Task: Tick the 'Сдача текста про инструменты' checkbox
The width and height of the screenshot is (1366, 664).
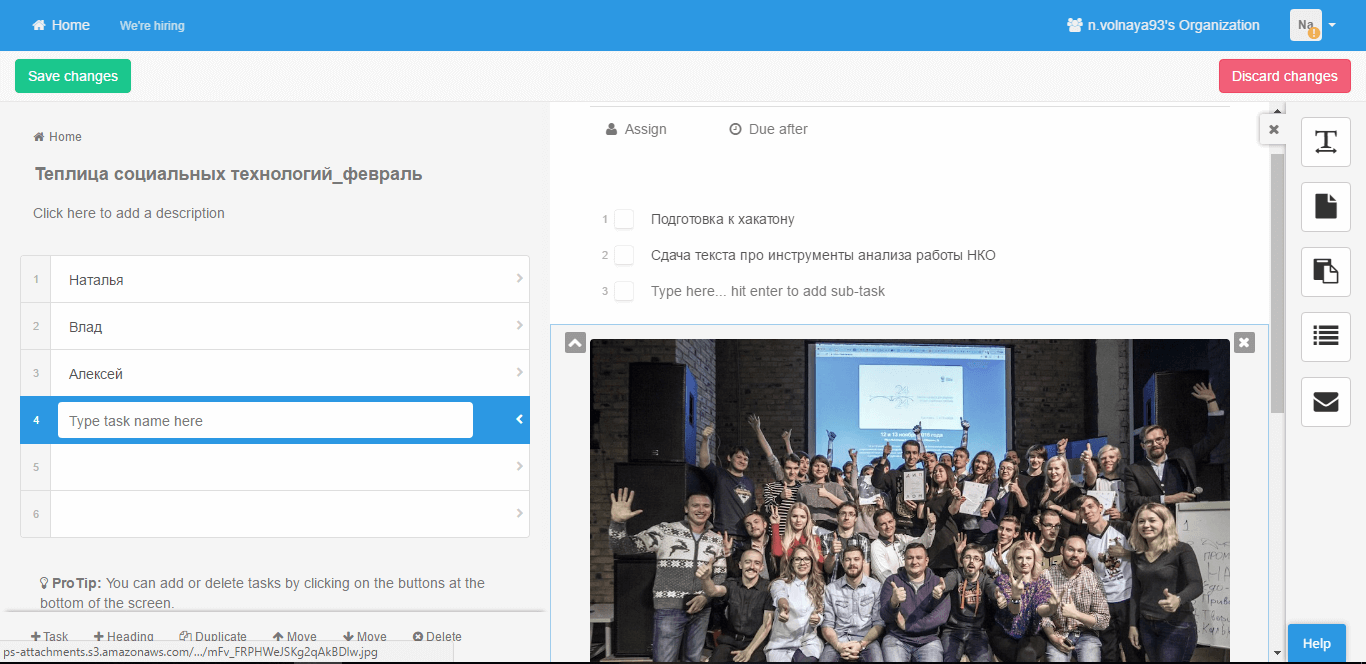Action: (x=624, y=255)
